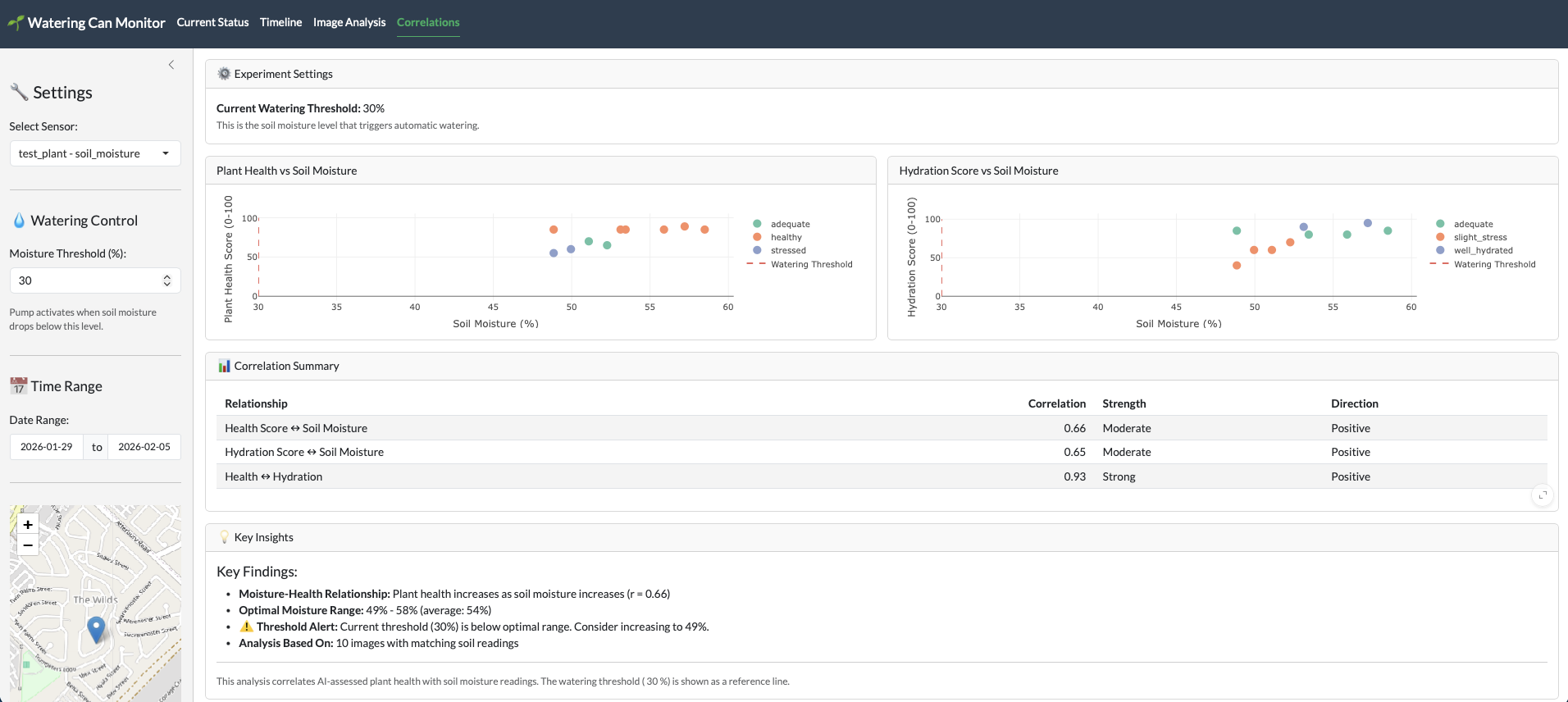Click the Experiment Settings gear icon

coord(224,74)
